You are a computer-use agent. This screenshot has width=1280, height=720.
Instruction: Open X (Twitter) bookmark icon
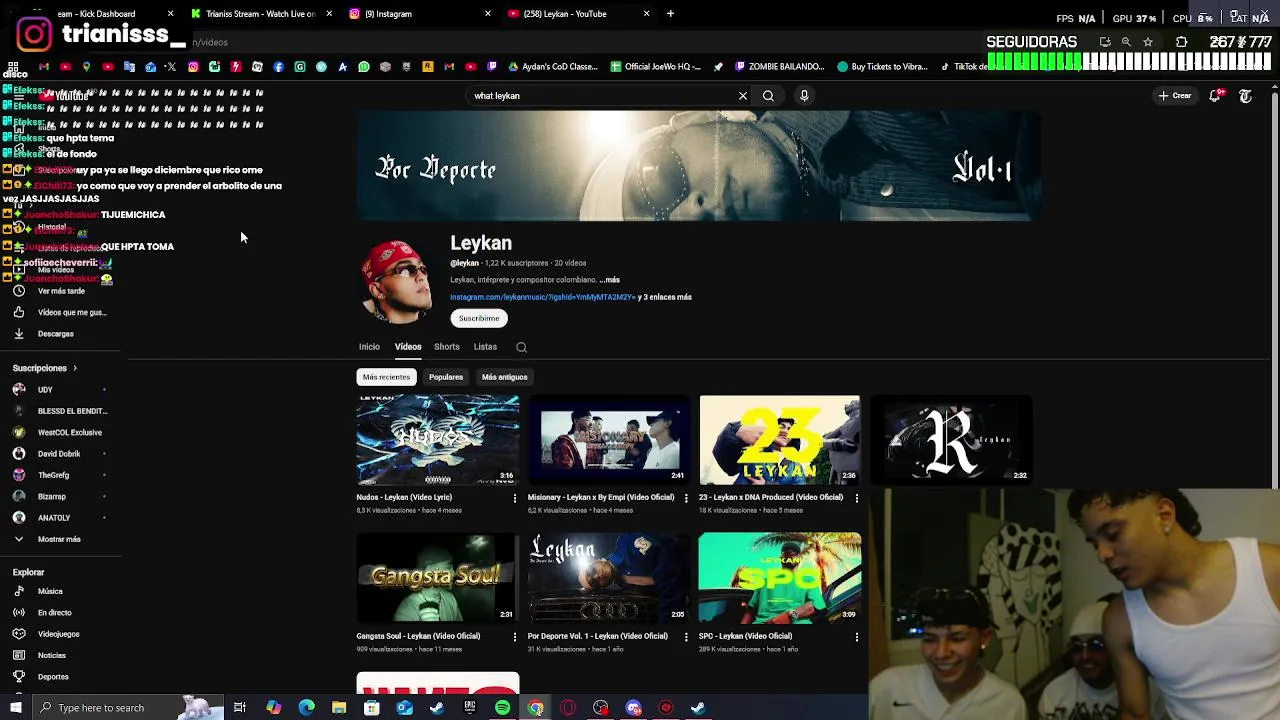tap(171, 67)
